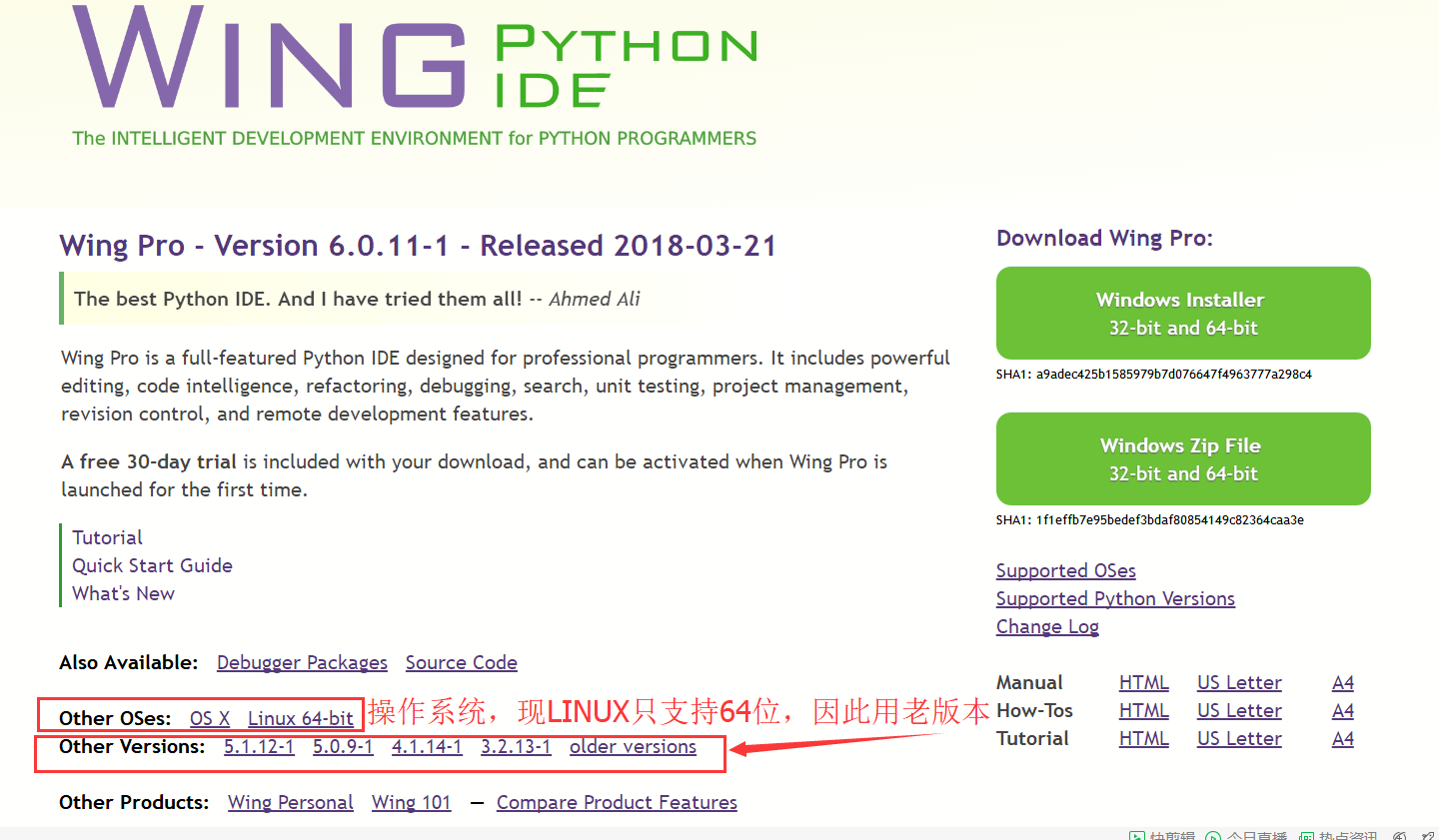Click the free 30-day trial paragraph

(474, 475)
